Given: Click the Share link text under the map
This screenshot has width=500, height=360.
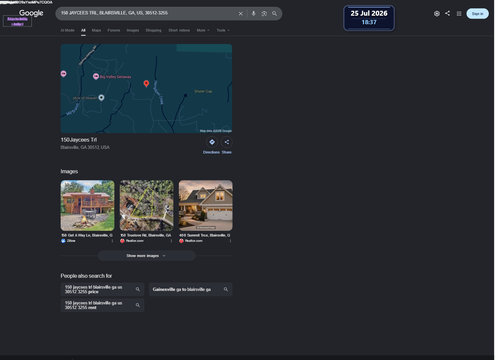Looking at the screenshot, I should tap(227, 152).
